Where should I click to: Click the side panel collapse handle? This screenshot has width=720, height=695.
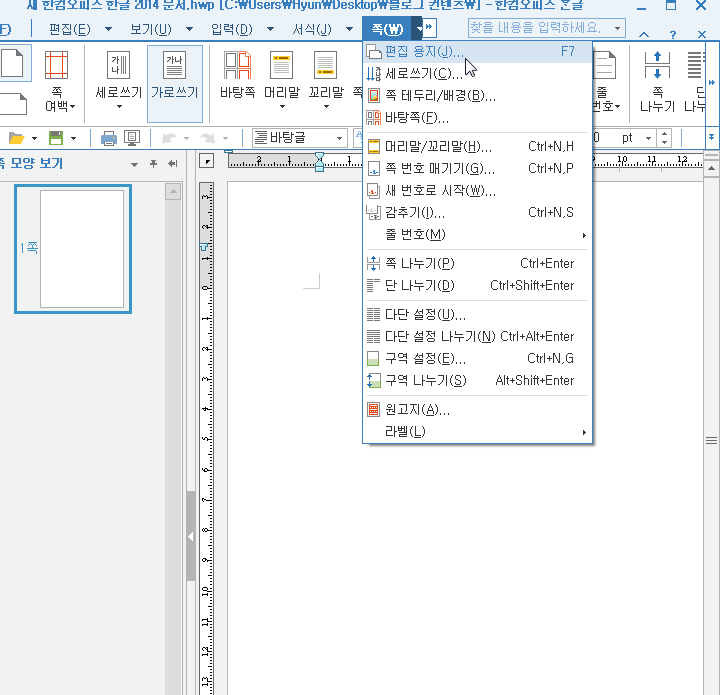[x=191, y=536]
